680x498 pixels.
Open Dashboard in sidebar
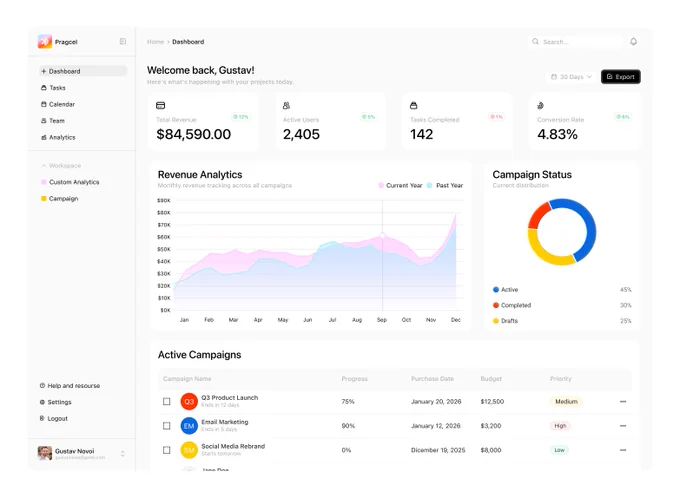tap(82, 71)
